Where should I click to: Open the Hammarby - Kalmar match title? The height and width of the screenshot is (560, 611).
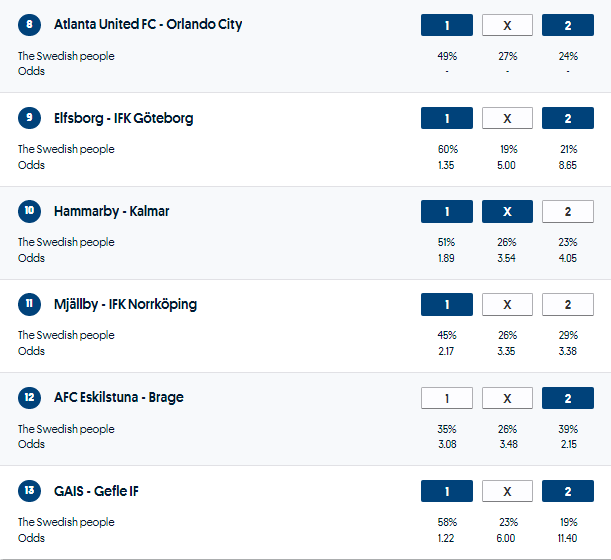point(111,211)
